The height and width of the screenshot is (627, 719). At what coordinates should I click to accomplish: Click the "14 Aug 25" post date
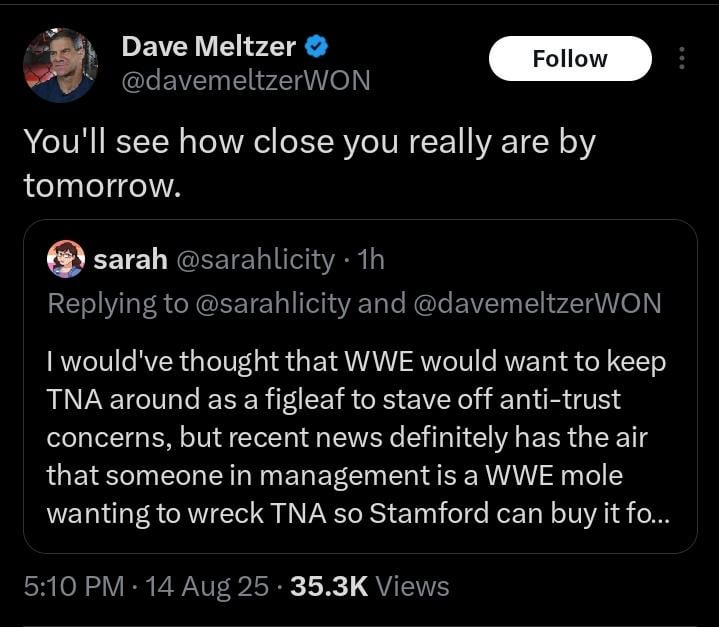pos(207,585)
